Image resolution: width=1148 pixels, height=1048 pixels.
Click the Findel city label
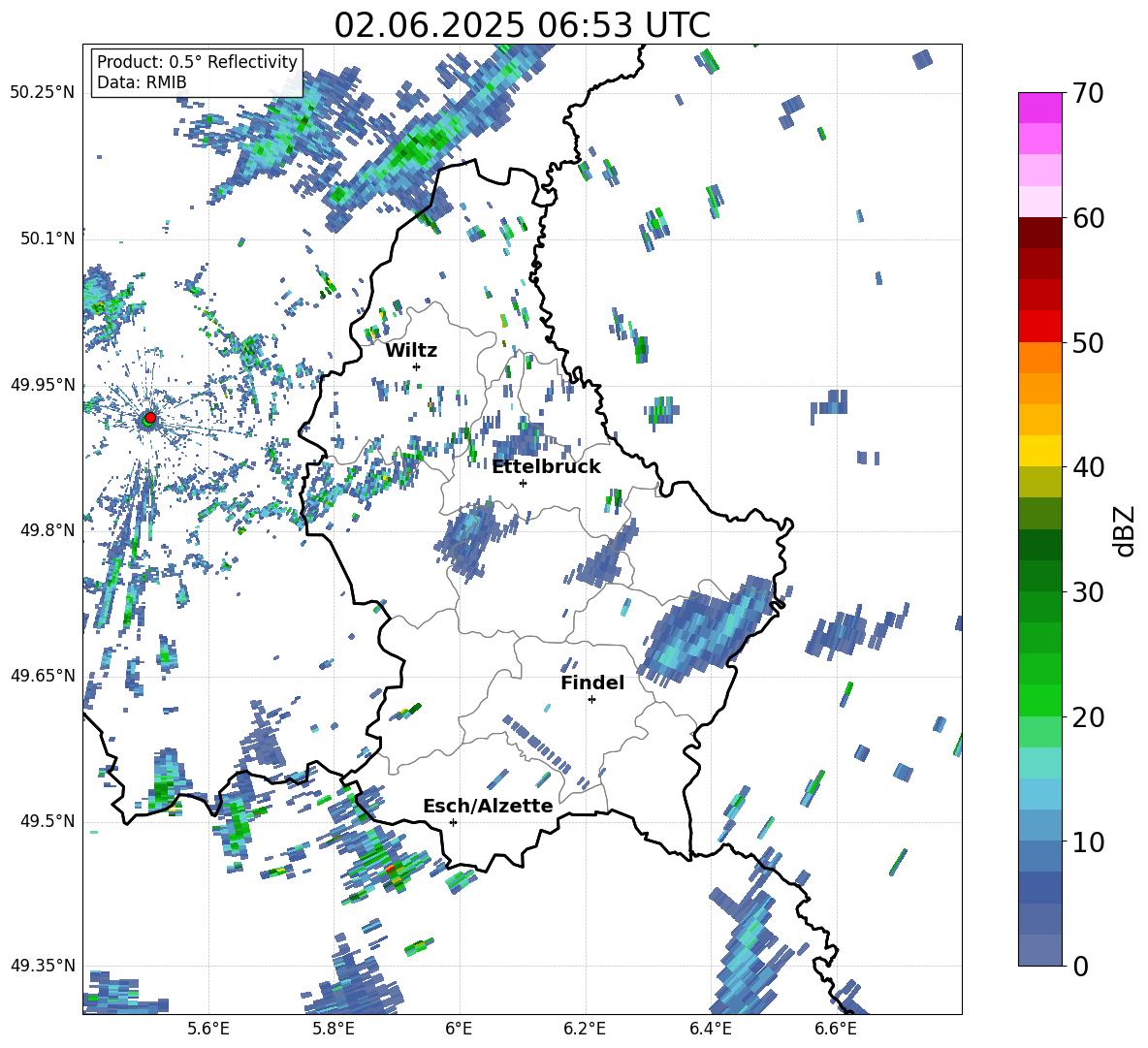(x=592, y=683)
